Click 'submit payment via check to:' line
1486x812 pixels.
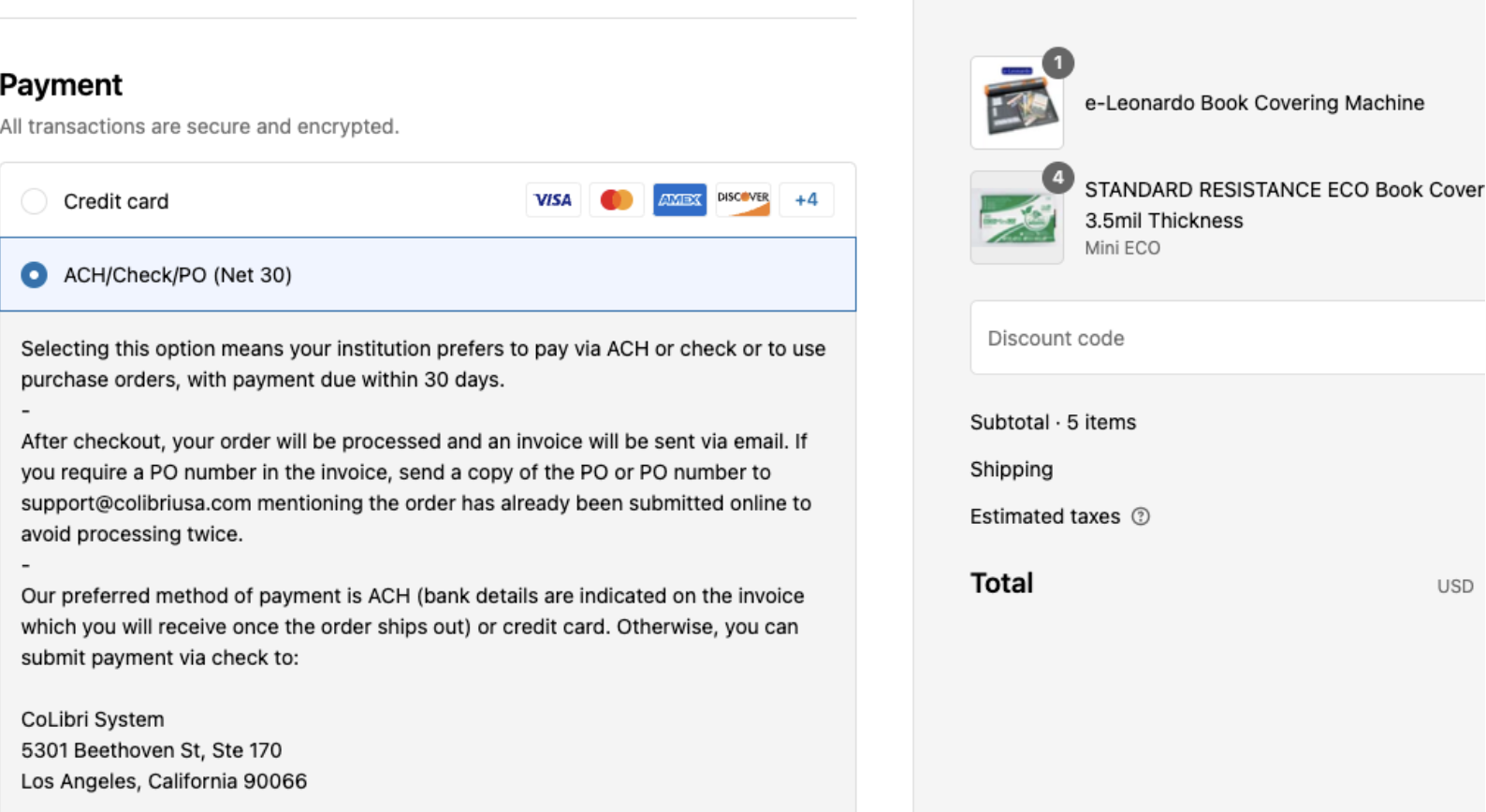(160, 658)
